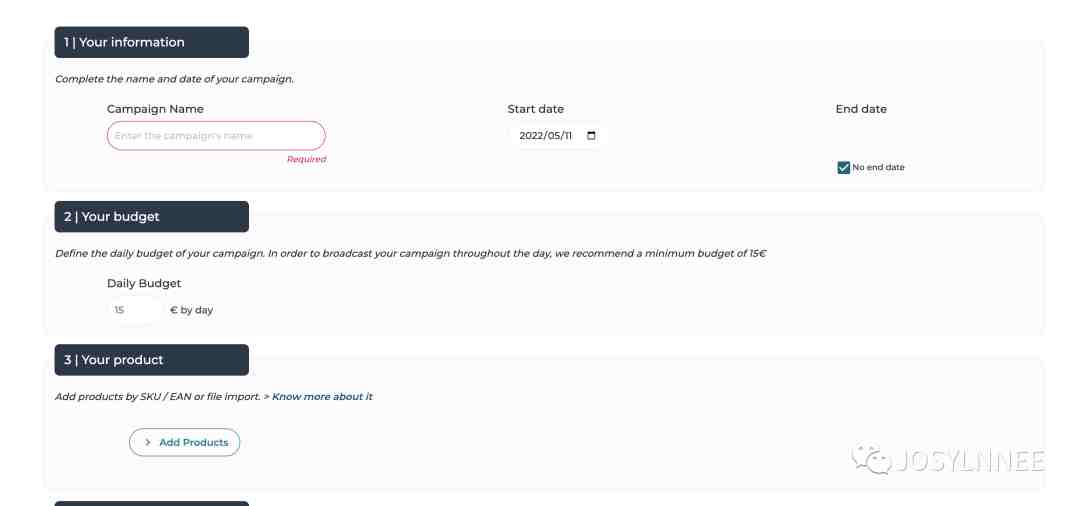Select the '3 | Your product' section header
The height and width of the screenshot is (506, 1080).
coord(152,360)
